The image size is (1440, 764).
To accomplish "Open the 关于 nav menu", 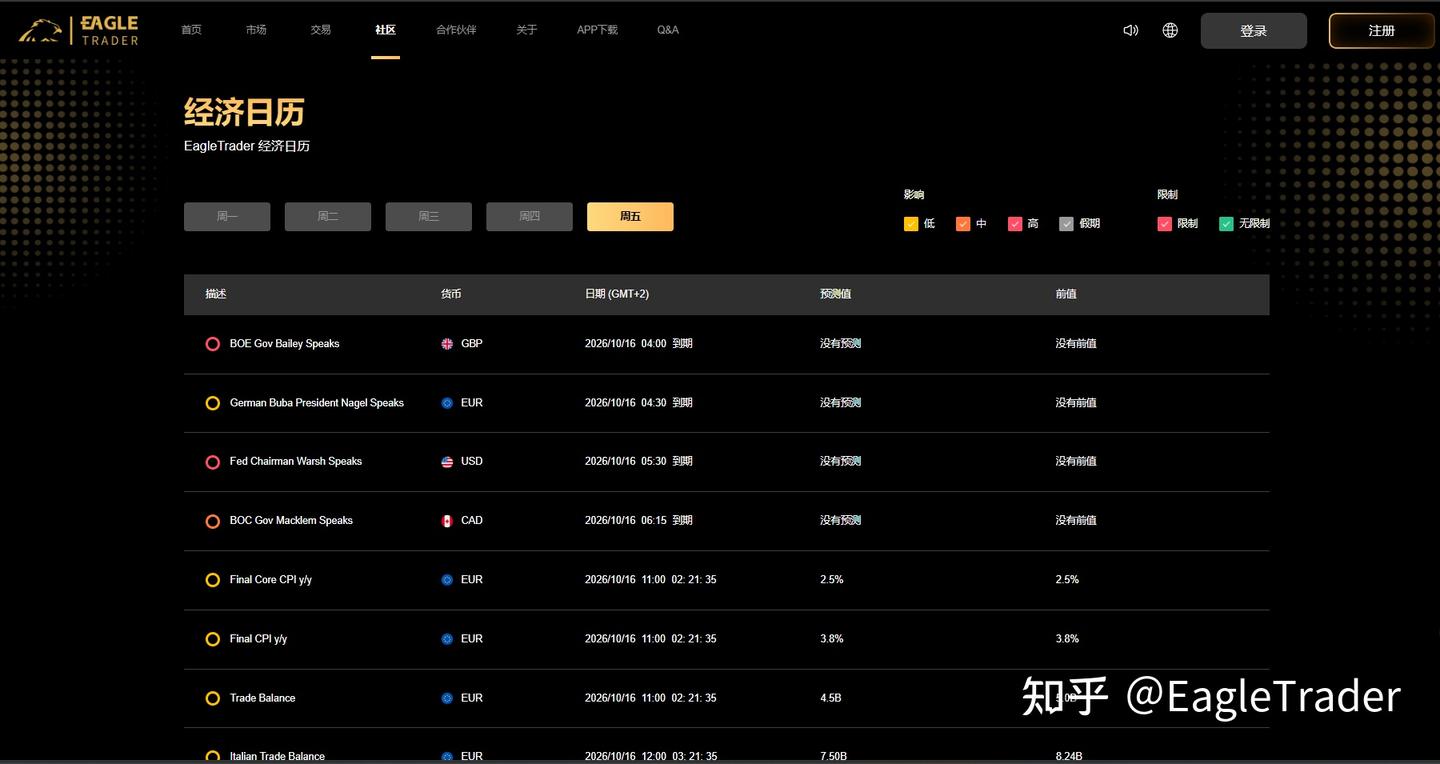I will click(x=527, y=30).
